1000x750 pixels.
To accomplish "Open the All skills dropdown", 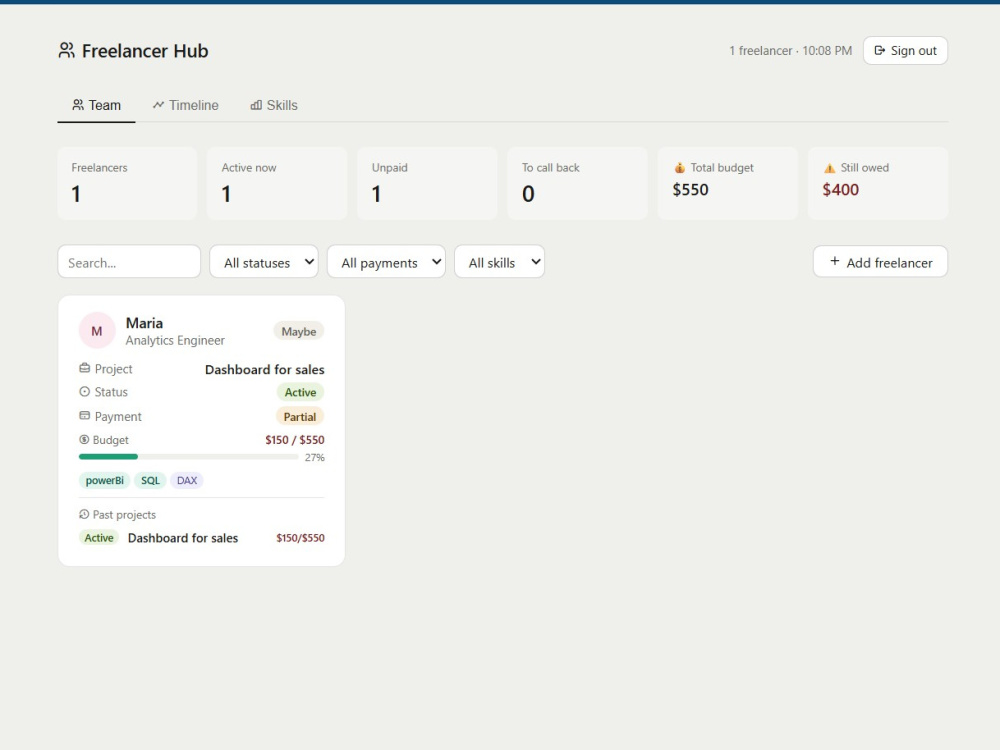I will coord(499,262).
